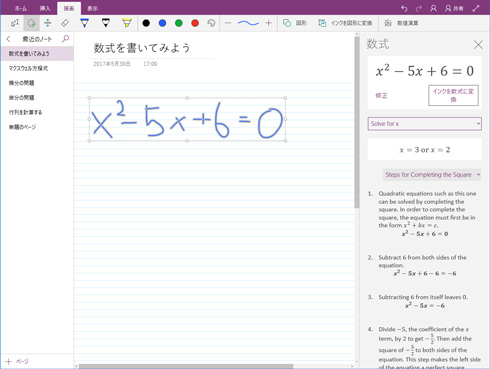Pick the blue pen

(85, 23)
